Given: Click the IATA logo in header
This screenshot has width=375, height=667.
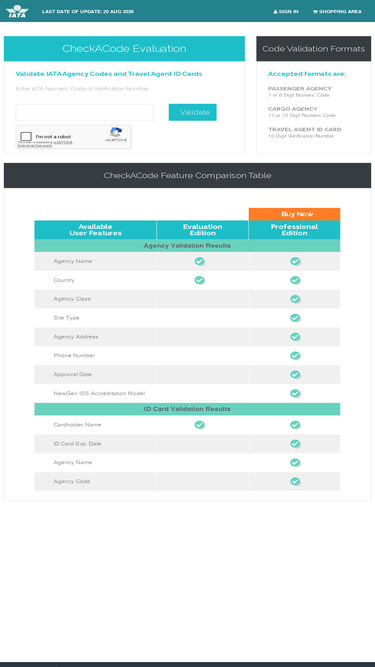Looking at the screenshot, I should pos(17,11).
